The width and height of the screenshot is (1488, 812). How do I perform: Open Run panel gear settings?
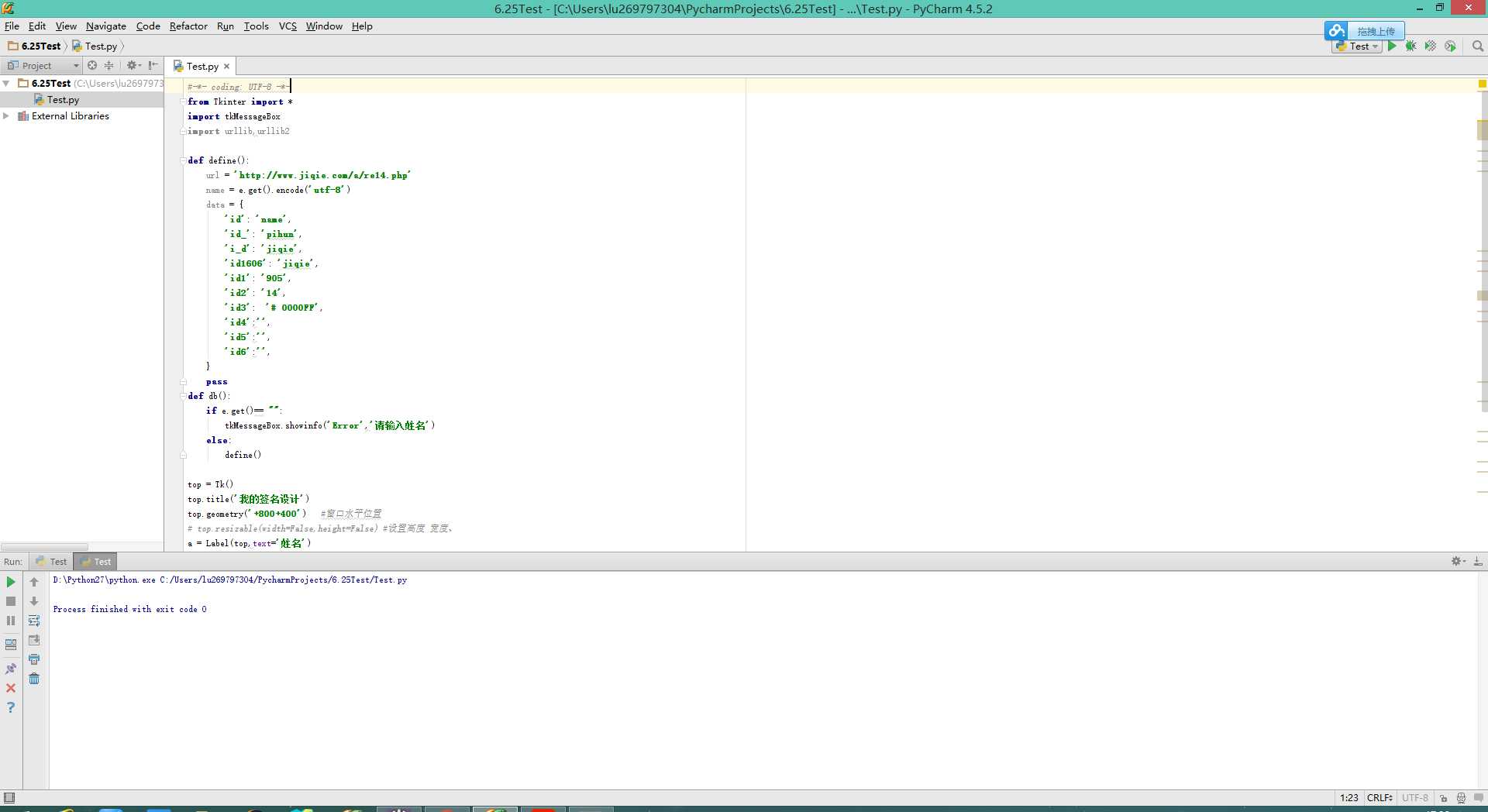pyautogui.click(x=1458, y=561)
